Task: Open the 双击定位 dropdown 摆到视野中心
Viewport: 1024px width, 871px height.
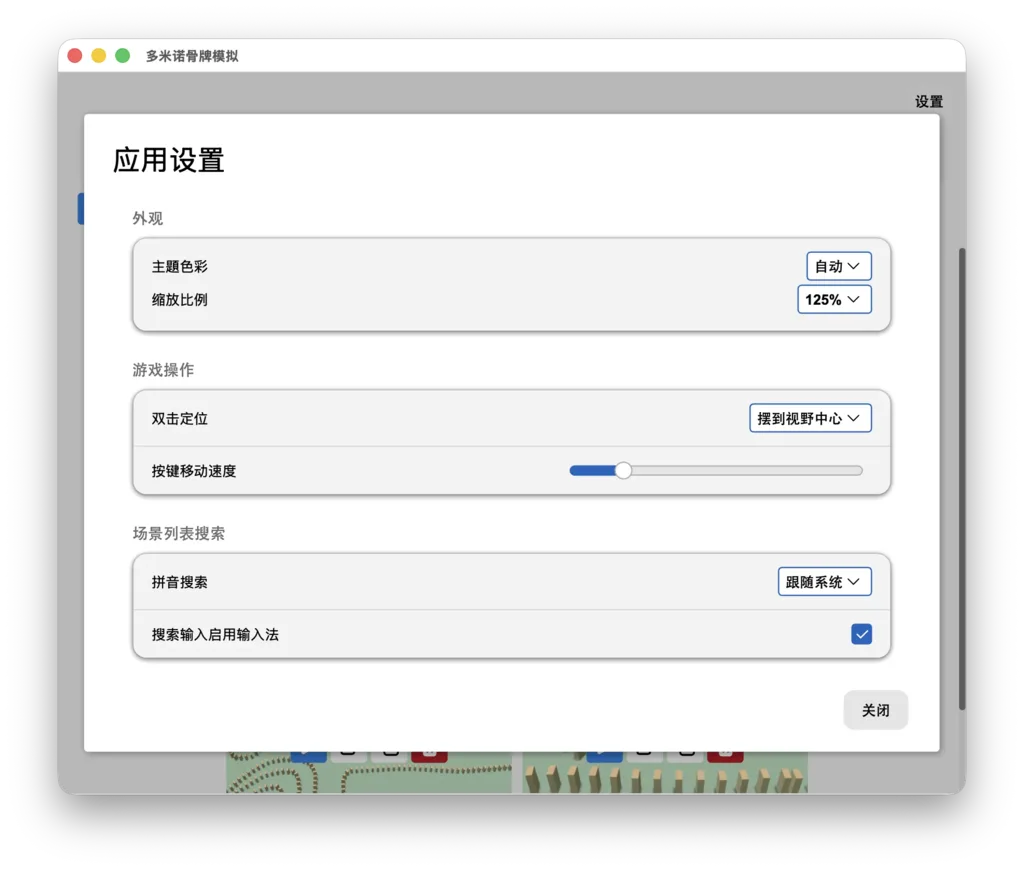Action: 810,419
